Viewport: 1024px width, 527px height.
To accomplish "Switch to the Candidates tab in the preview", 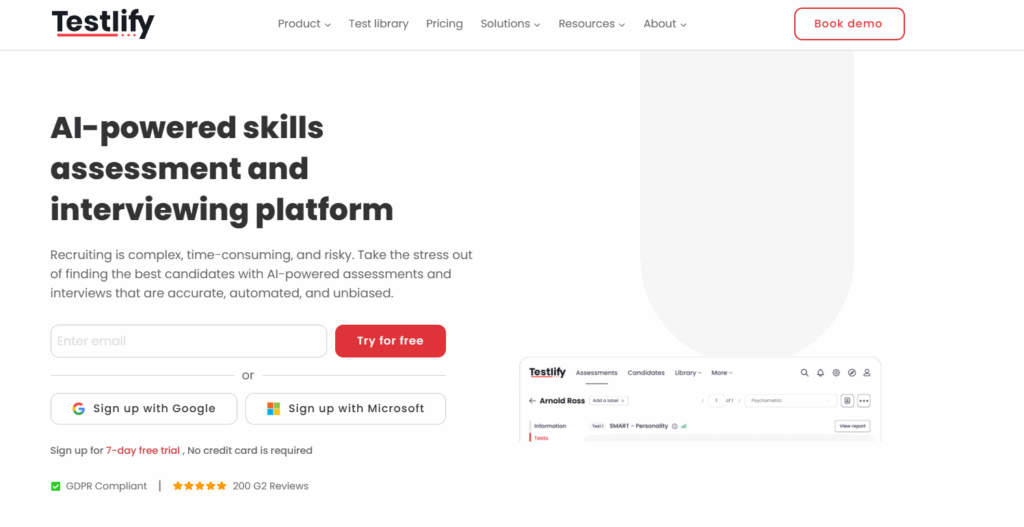I will (x=646, y=373).
